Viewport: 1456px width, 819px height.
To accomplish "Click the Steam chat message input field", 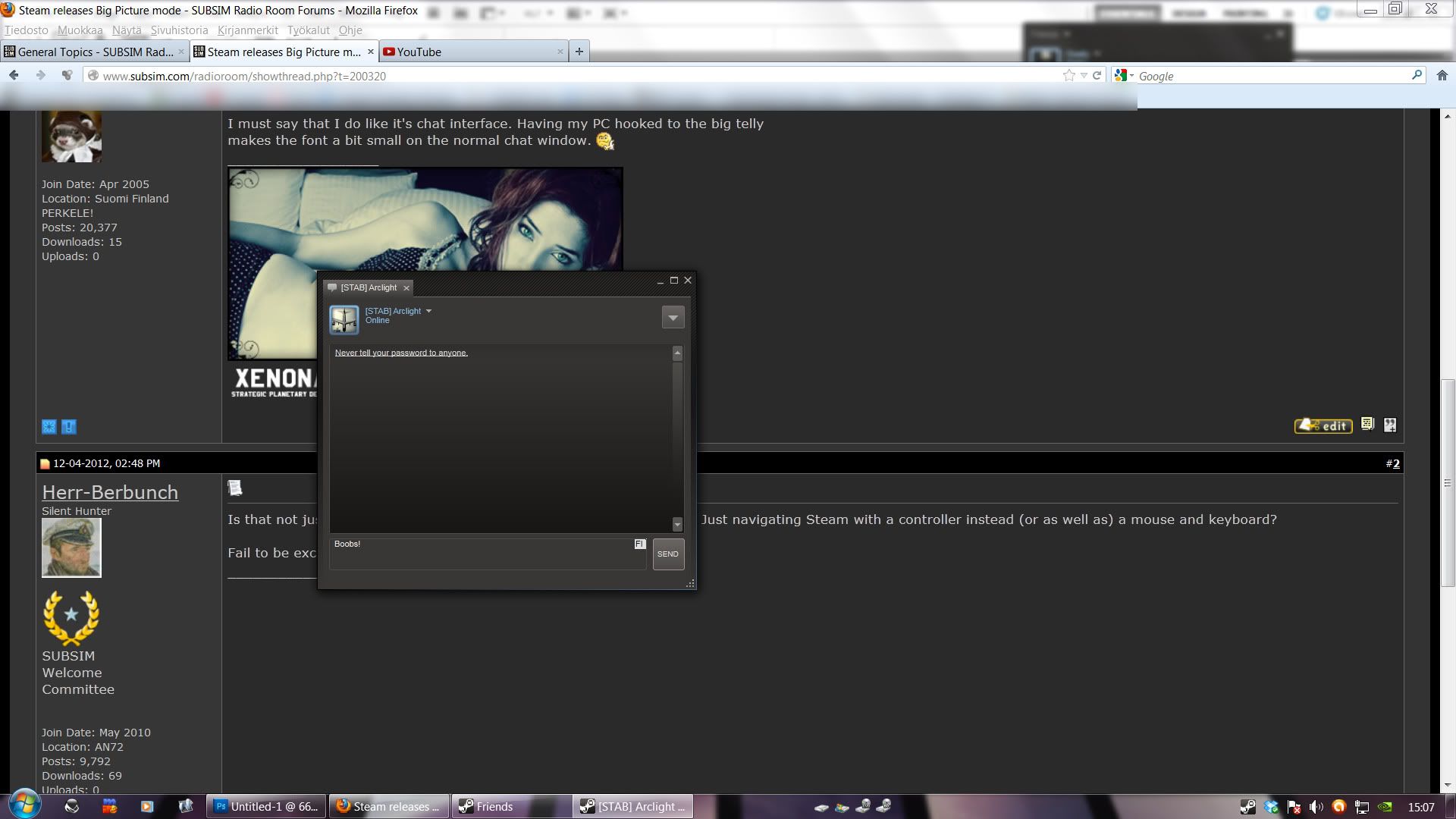I will click(x=488, y=554).
